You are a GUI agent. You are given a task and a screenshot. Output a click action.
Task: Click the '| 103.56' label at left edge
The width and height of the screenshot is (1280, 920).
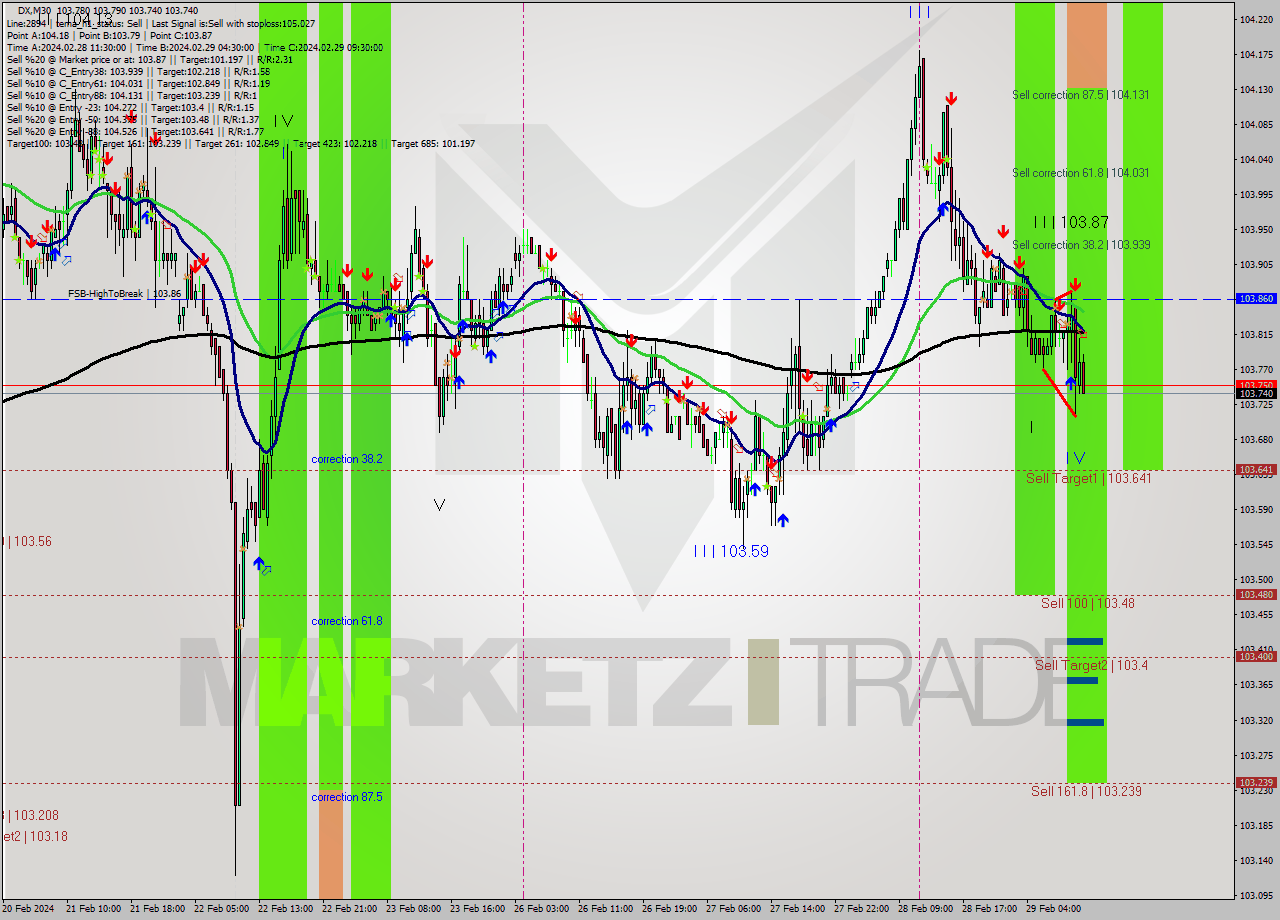29,541
